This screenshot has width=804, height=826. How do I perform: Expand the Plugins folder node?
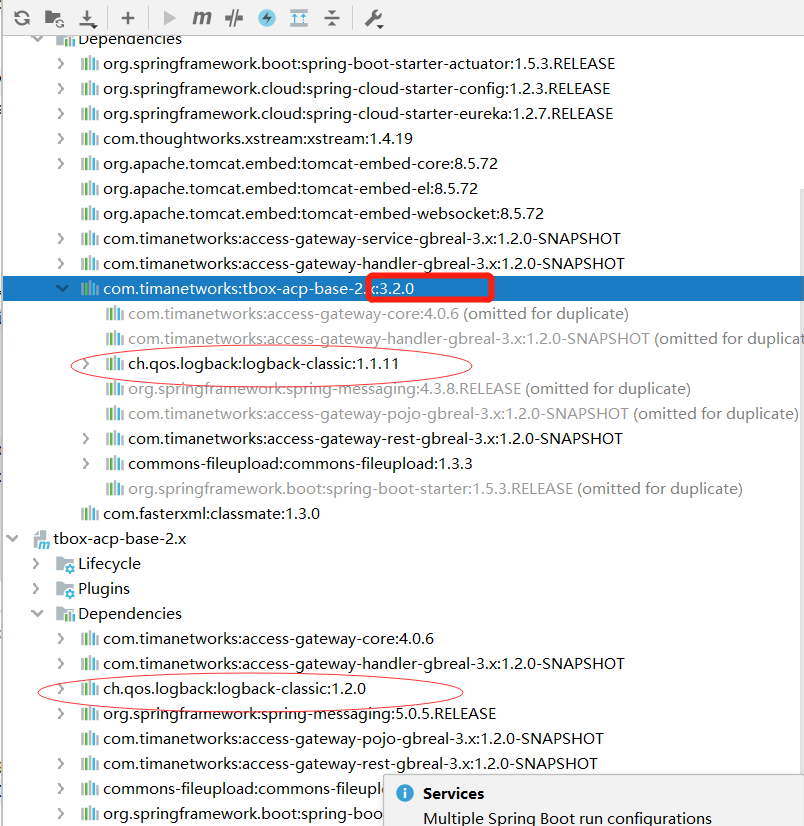(x=36, y=588)
